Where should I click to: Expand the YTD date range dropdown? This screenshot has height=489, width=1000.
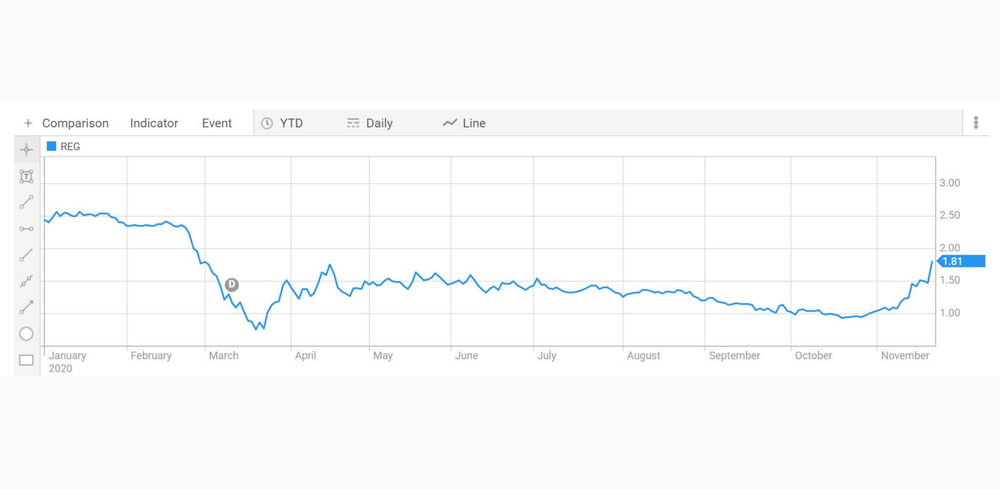(283, 123)
